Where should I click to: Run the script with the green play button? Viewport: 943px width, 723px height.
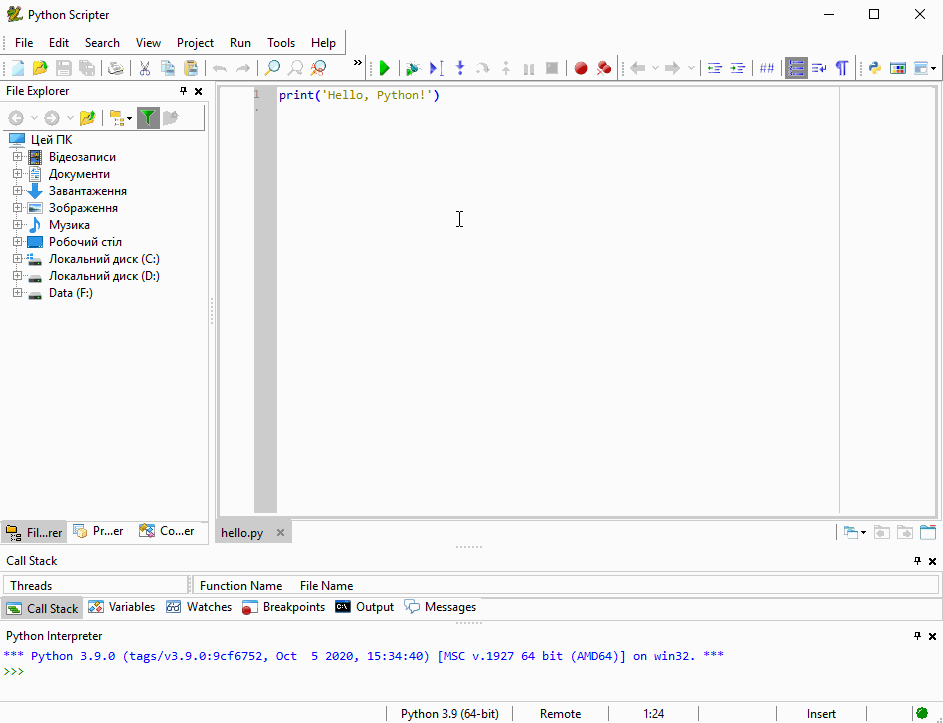[384, 68]
